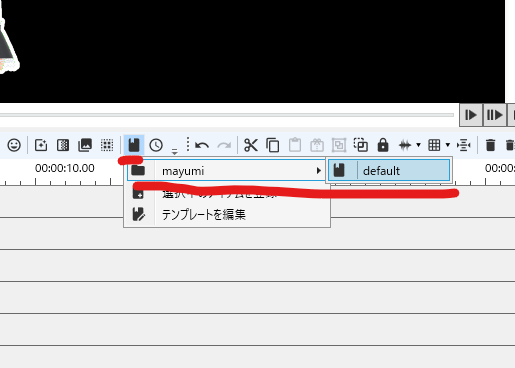
Task: Click the play button beside seek bar
Action: tap(471, 115)
